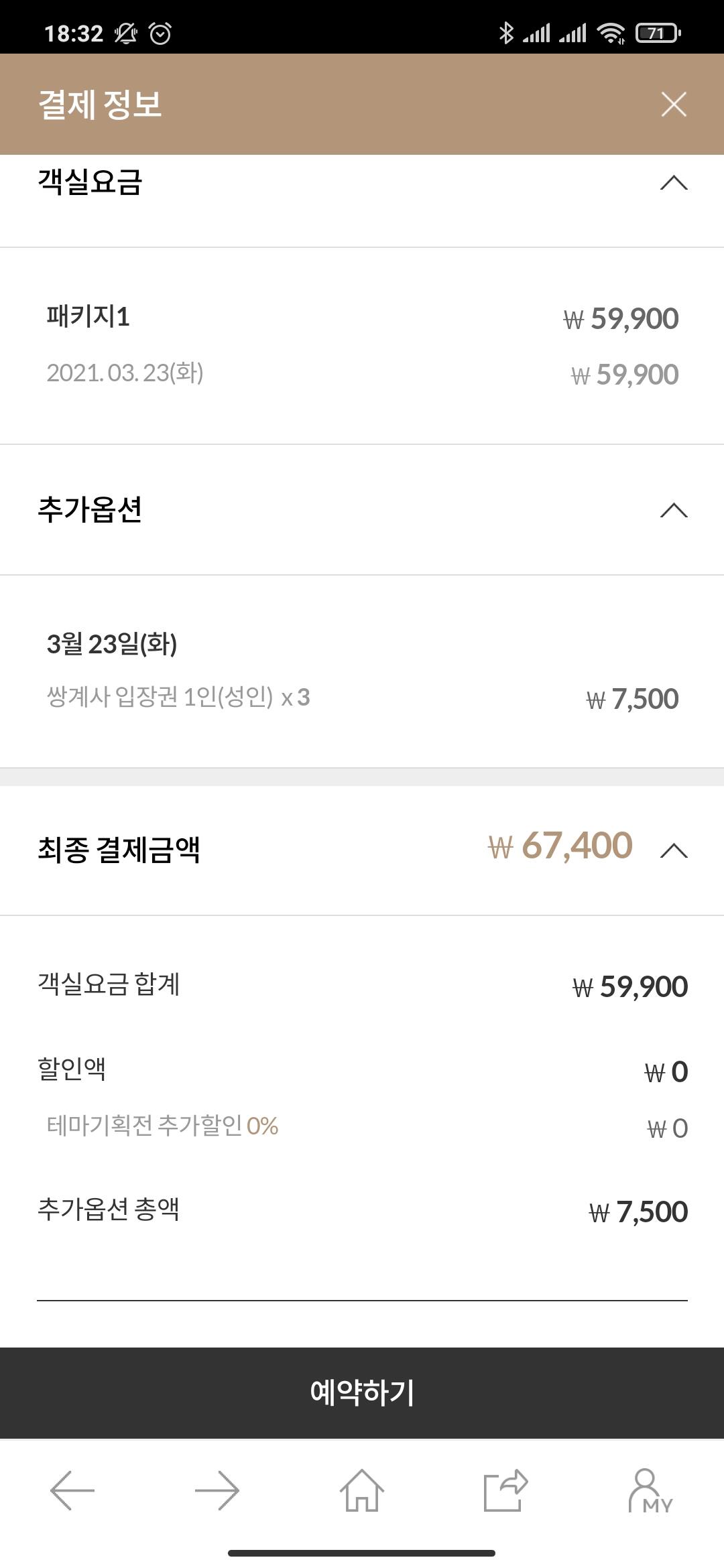Image resolution: width=724 pixels, height=1568 pixels.
Task: Tap the 예약하기 booking button
Action: [x=362, y=1392]
